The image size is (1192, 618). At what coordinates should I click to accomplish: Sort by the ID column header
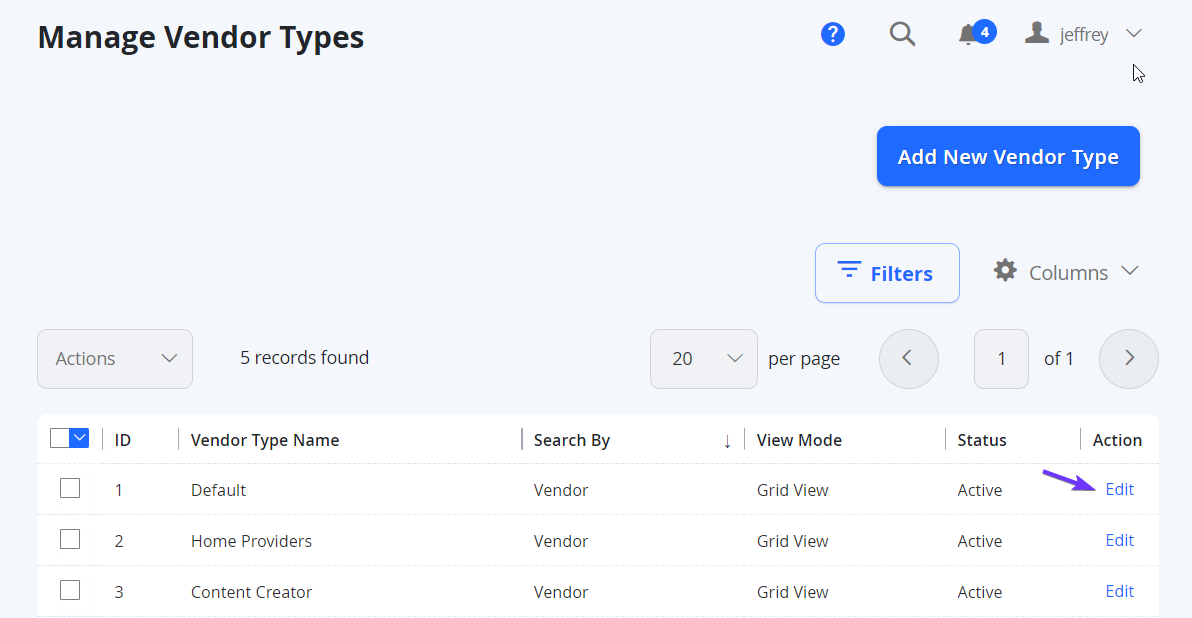[123, 440]
